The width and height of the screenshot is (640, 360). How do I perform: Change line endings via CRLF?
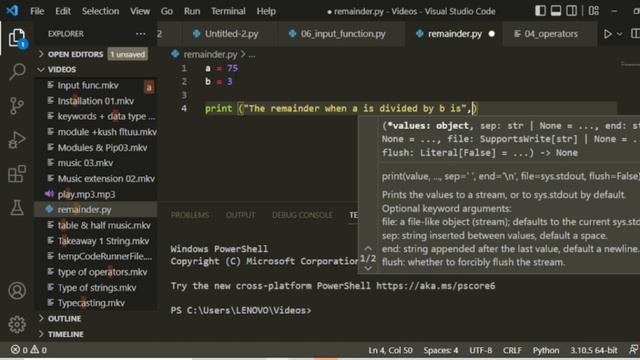point(512,350)
